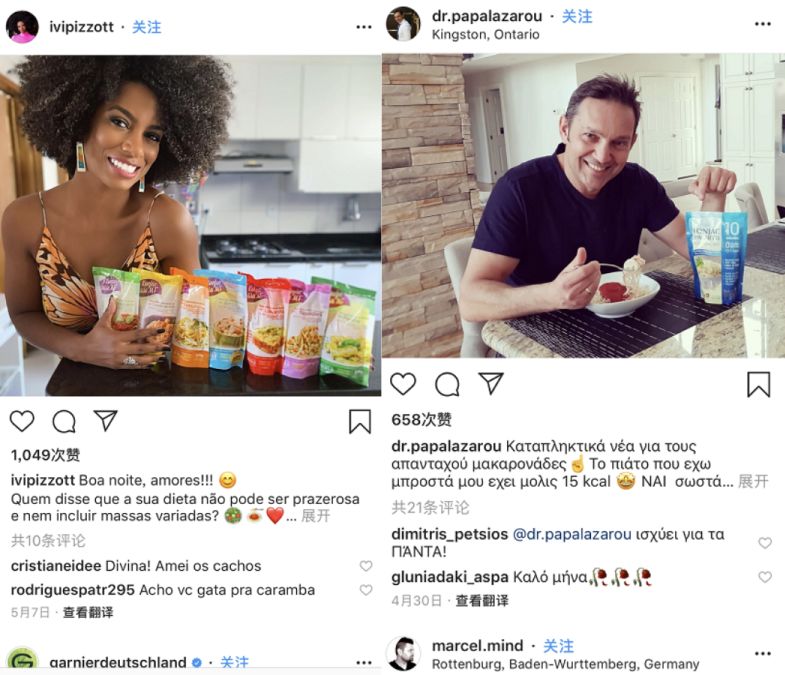Like the ivipizzott post with heart icon
This screenshot has width=785, height=675.
(22, 421)
